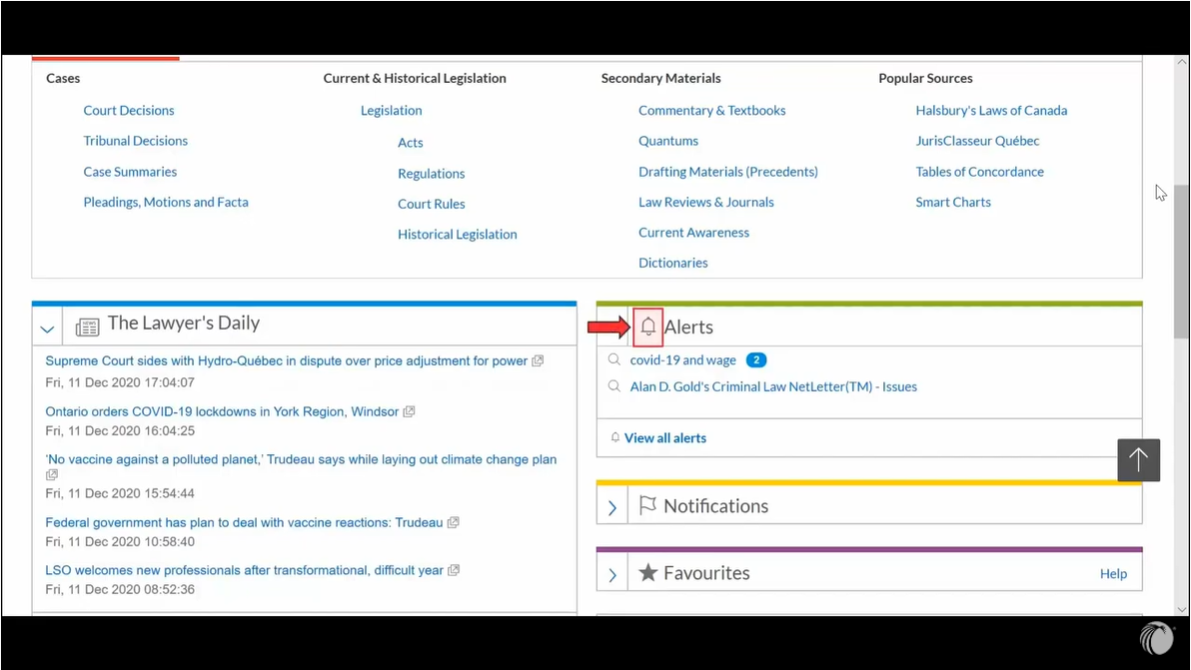Expand the Notifications panel
This screenshot has height=670, width=1191.
[612, 507]
